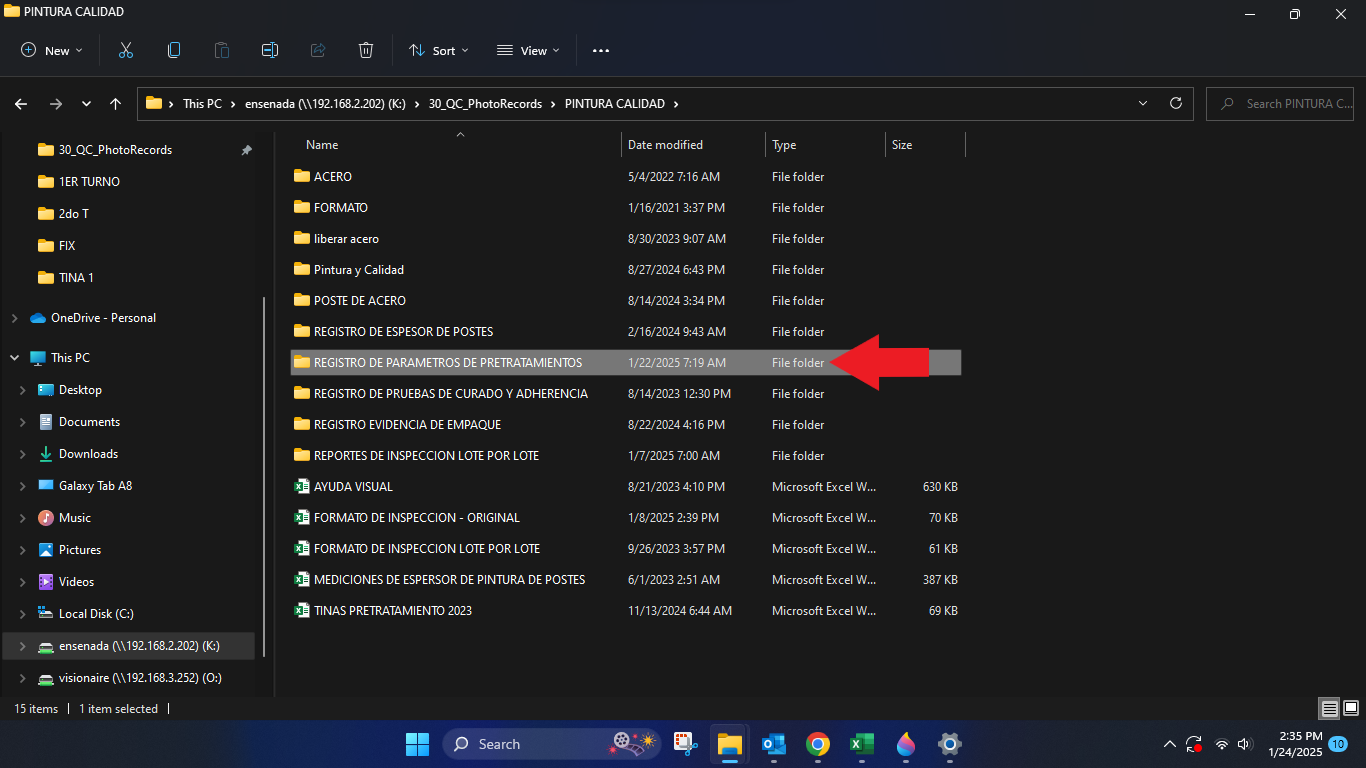Select visionaire (O:) network drive
Viewport: 1366px width, 768px height.
tap(140, 678)
